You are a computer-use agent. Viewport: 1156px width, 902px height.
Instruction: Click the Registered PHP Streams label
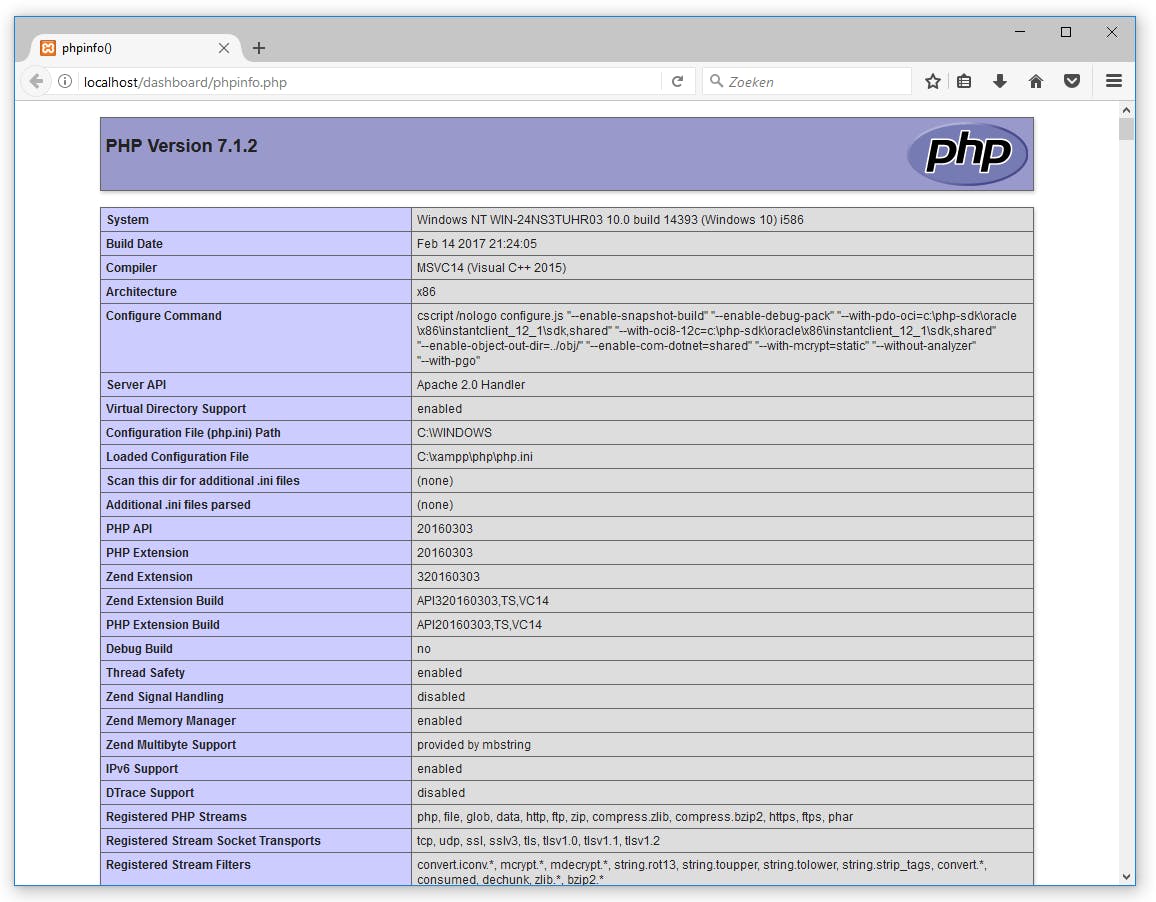coord(176,816)
